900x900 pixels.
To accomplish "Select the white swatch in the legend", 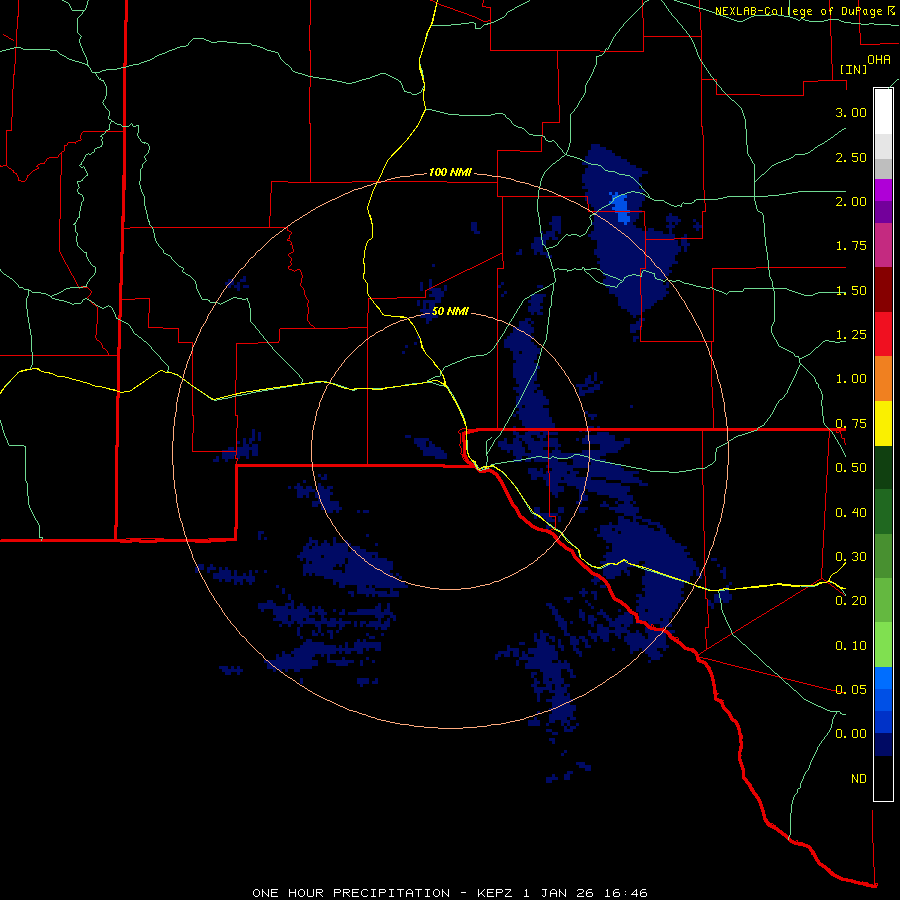I will tap(883, 111).
